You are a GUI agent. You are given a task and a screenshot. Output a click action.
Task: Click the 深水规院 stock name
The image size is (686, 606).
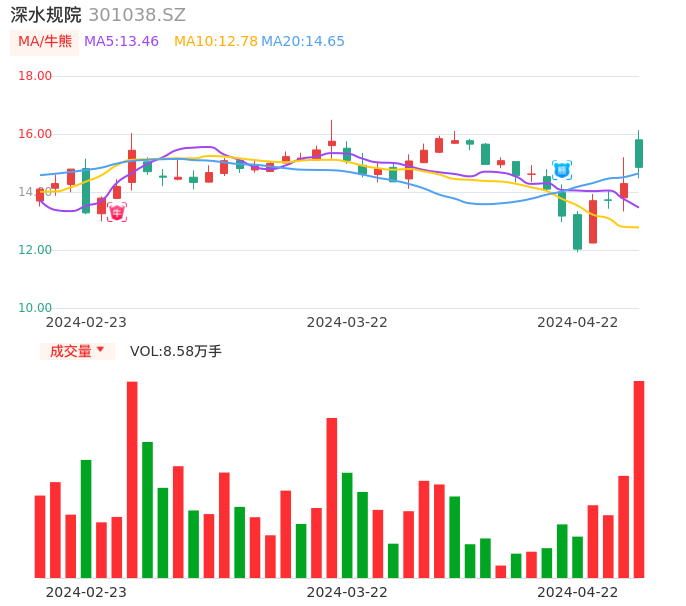pyautogui.click(x=45, y=15)
